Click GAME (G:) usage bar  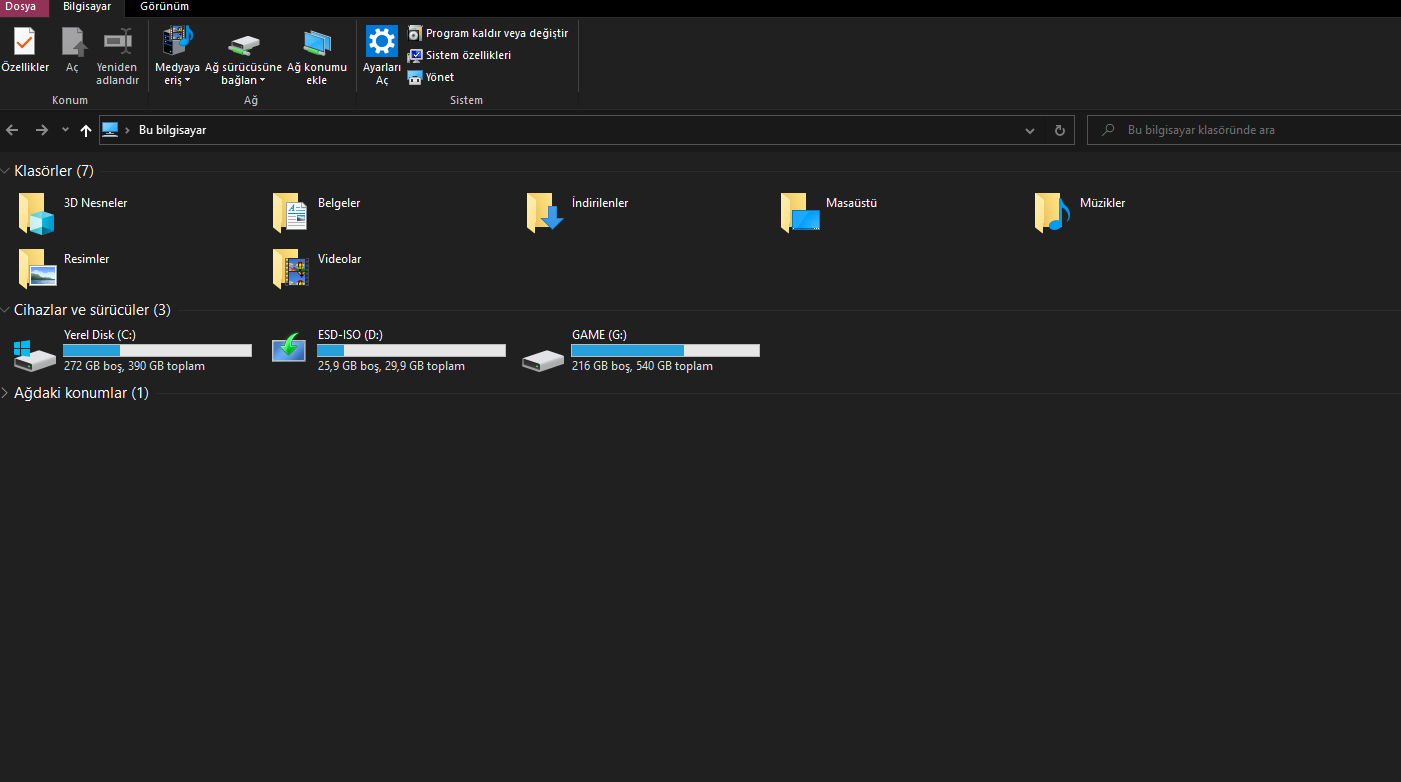tap(665, 350)
